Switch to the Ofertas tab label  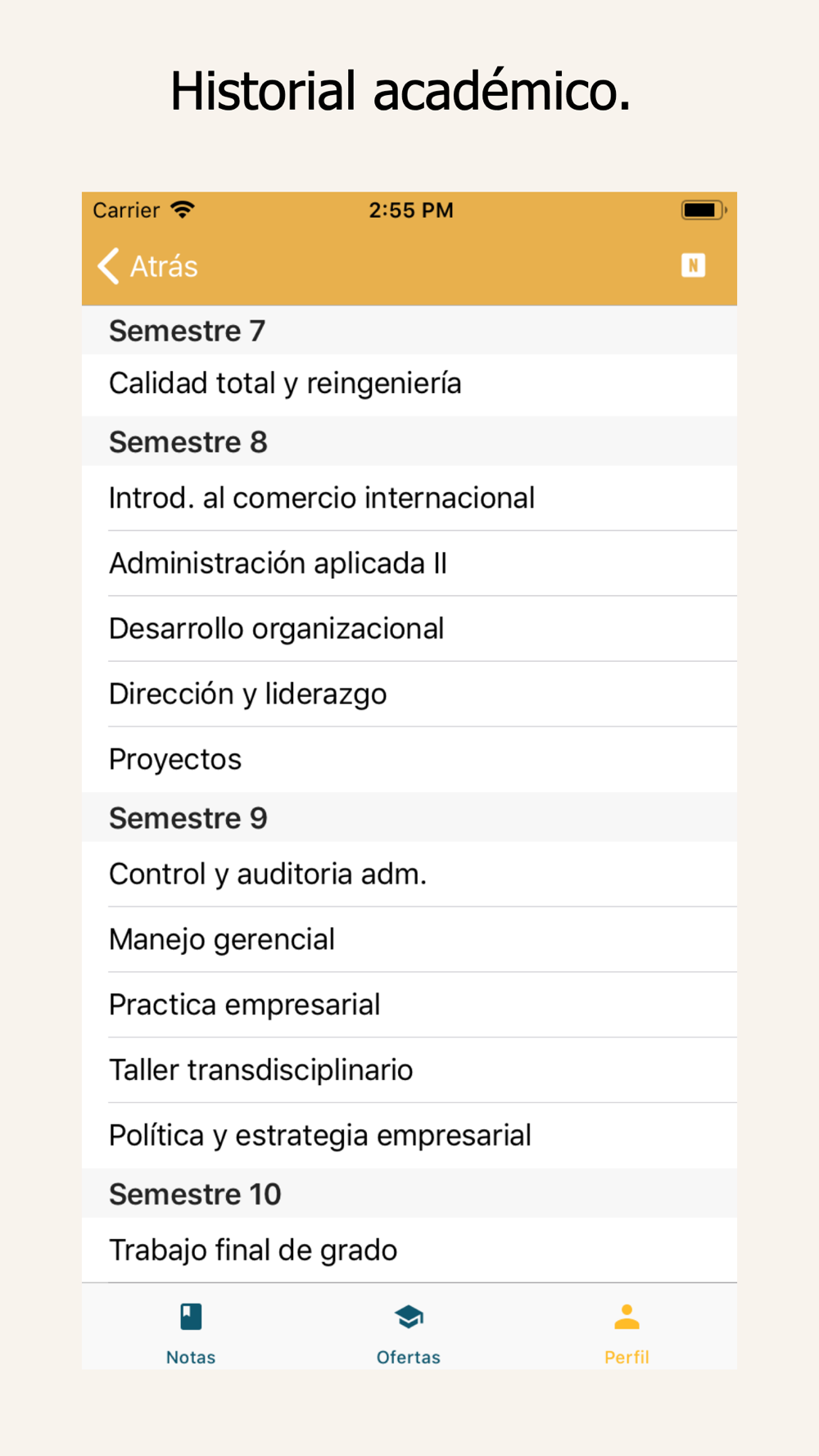coord(409,1357)
